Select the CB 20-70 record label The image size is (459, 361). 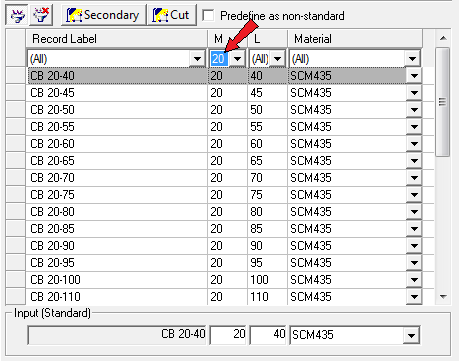52,178
